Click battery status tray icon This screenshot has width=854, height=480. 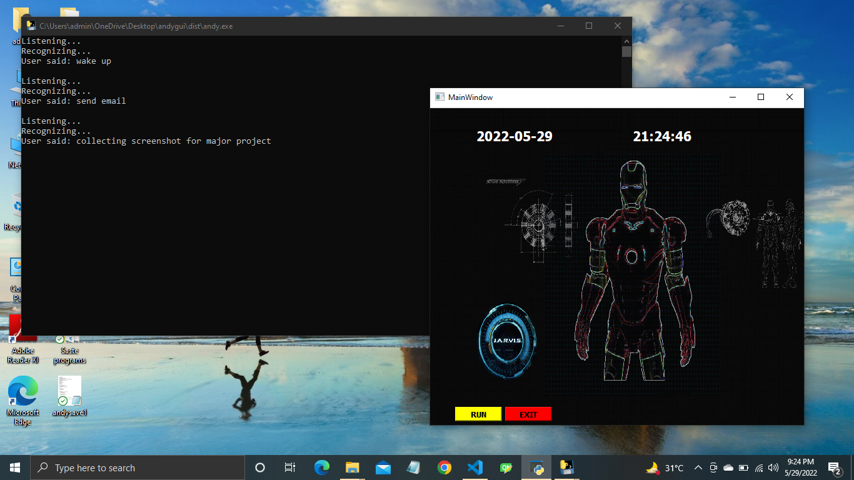pyautogui.click(x=743, y=467)
